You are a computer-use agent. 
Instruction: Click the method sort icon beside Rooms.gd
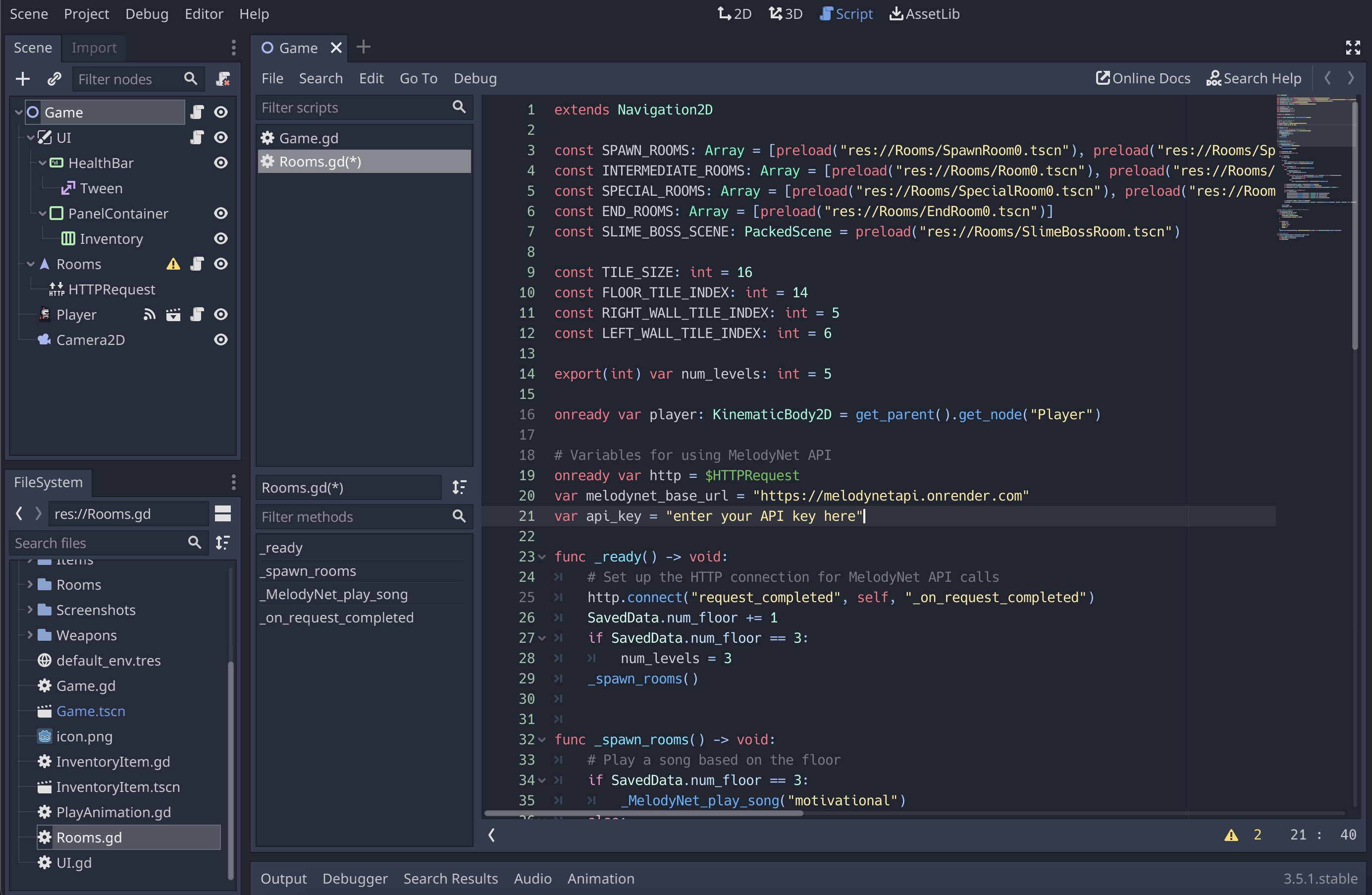click(x=460, y=487)
